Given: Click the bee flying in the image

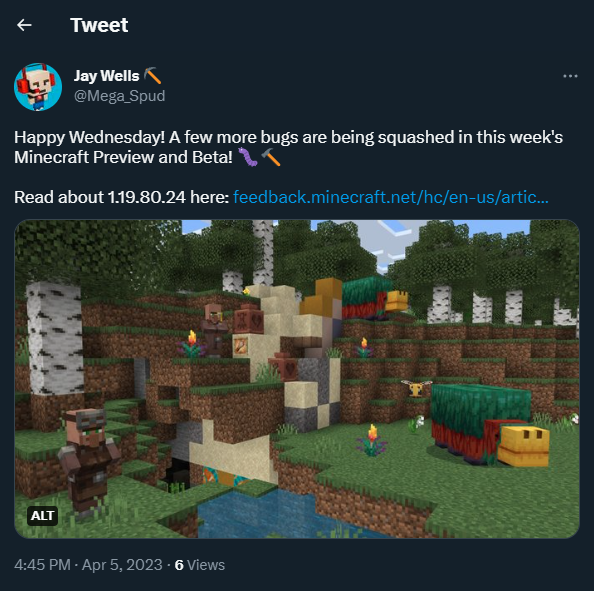Looking at the screenshot, I should tap(417, 388).
